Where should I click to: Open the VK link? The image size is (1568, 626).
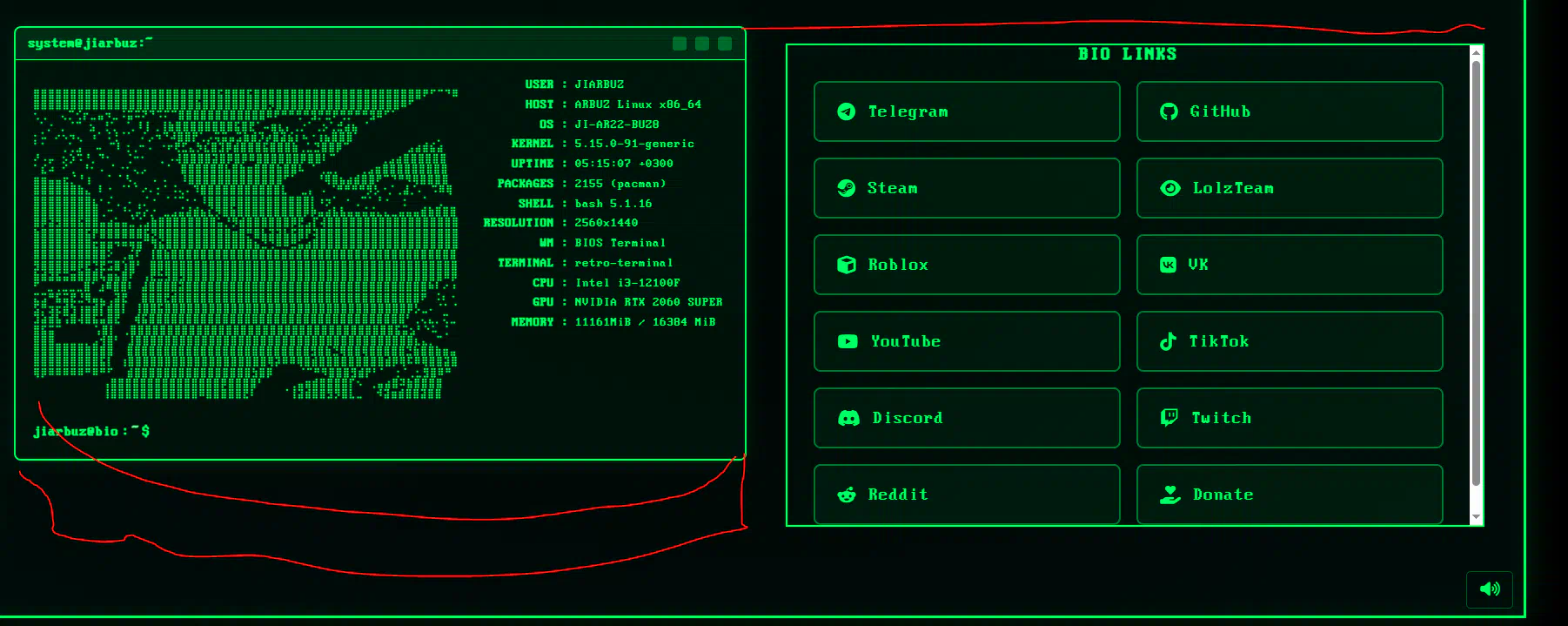(x=1290, y=265)
